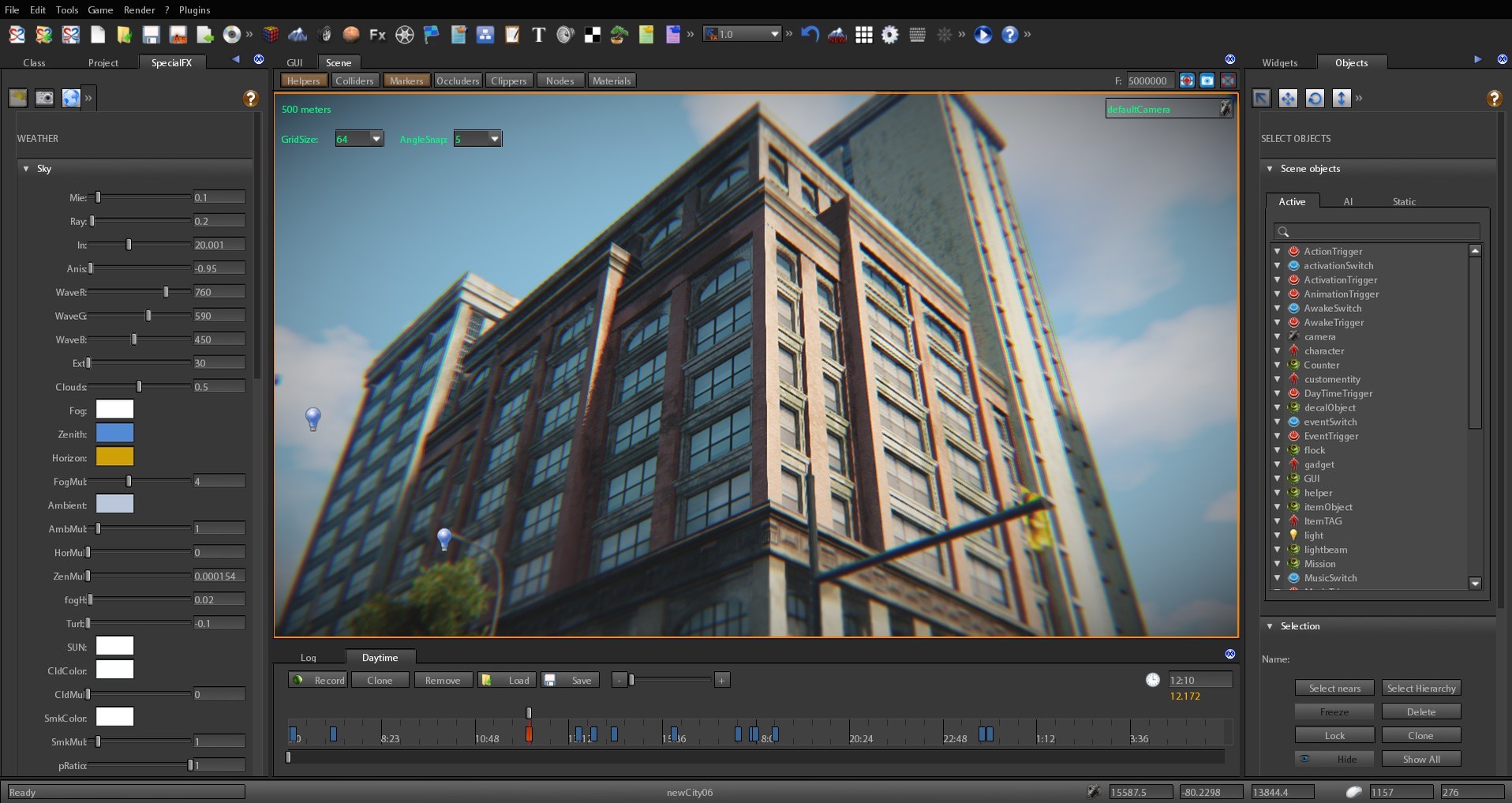Select the AI tab in Scene objects
Image resolution: width=1512 pixels, height=803 pixels.
click(1348, 201)
